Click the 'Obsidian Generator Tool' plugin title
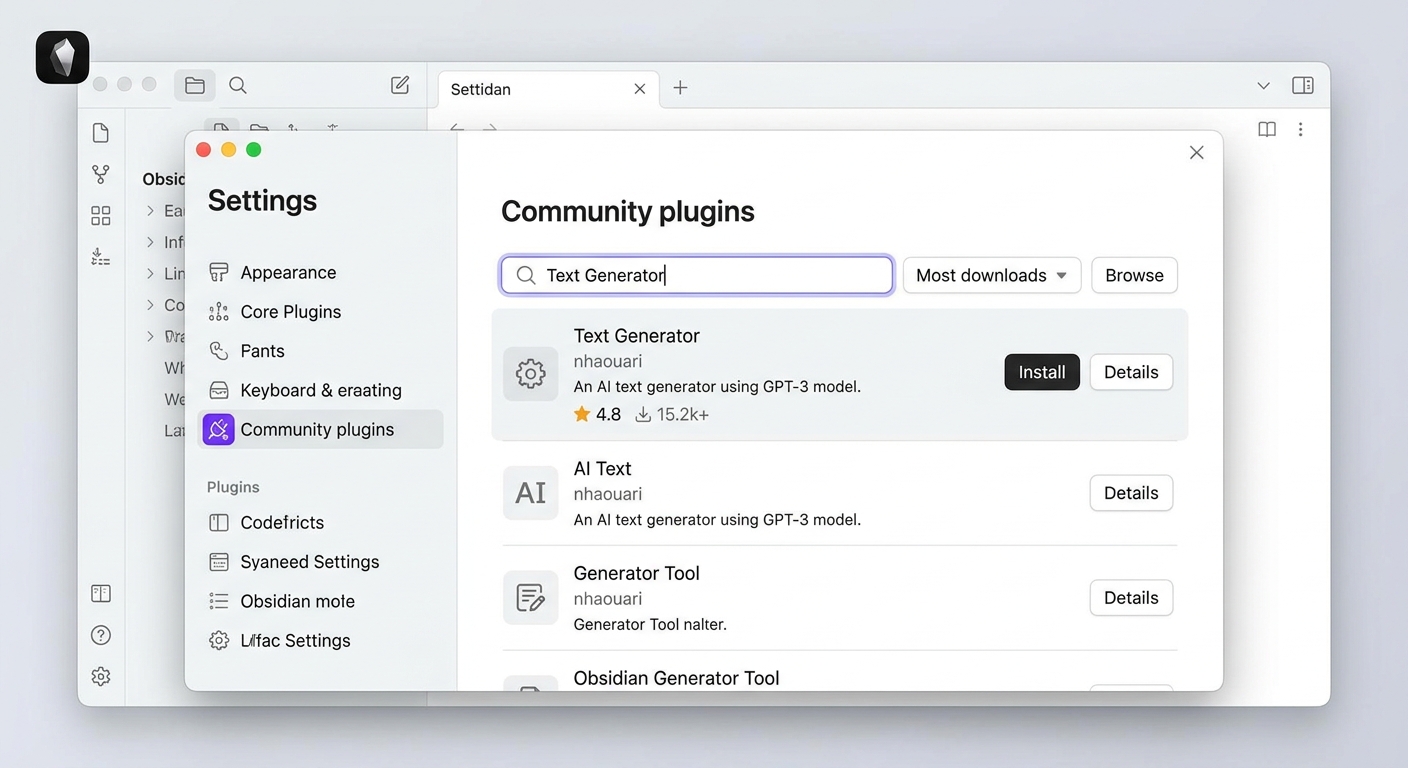The height and width of the screenshot is (768, 1408). [677, 678]
